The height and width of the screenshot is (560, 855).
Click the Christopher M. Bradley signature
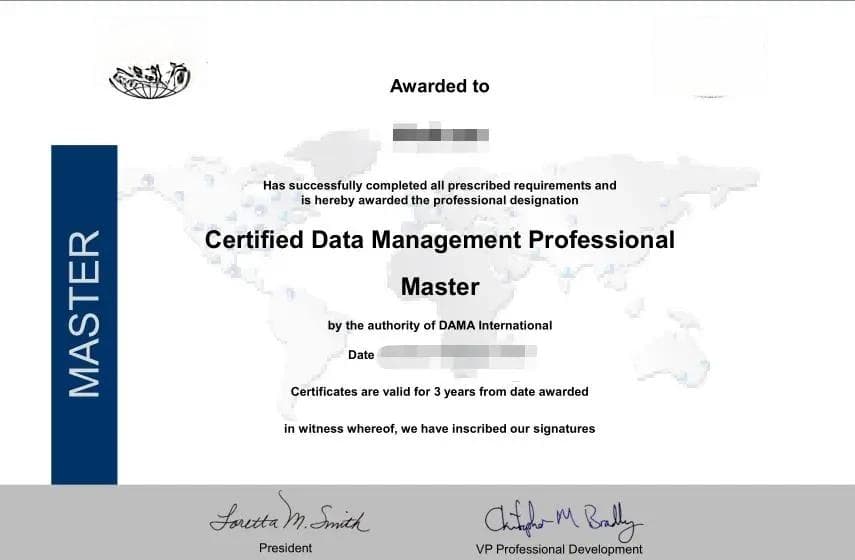pos(563,521)
